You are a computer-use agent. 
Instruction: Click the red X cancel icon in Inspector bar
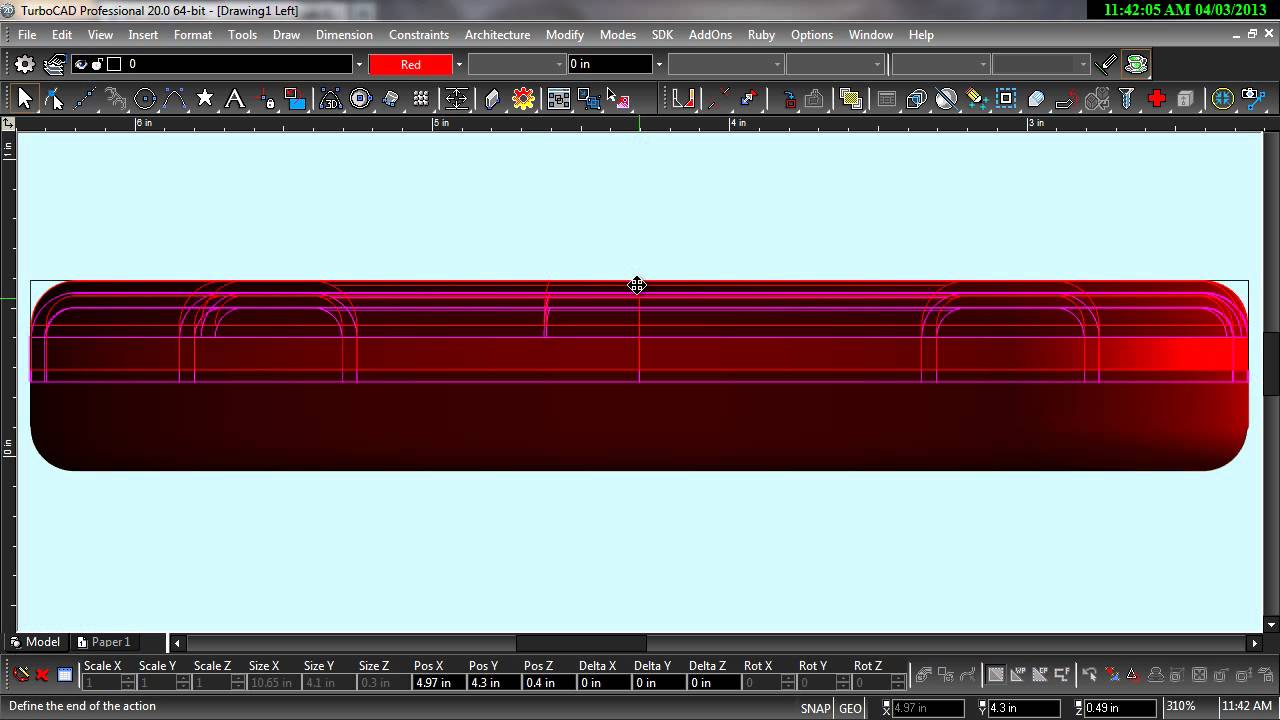click(42, 675)
